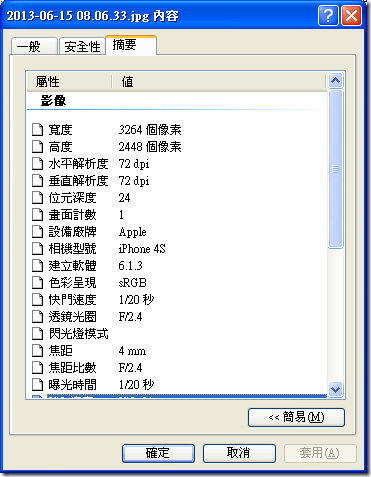Select the 閃光燈模式 property label
This screenshot has height=477, width=371.
click(78, 334)
